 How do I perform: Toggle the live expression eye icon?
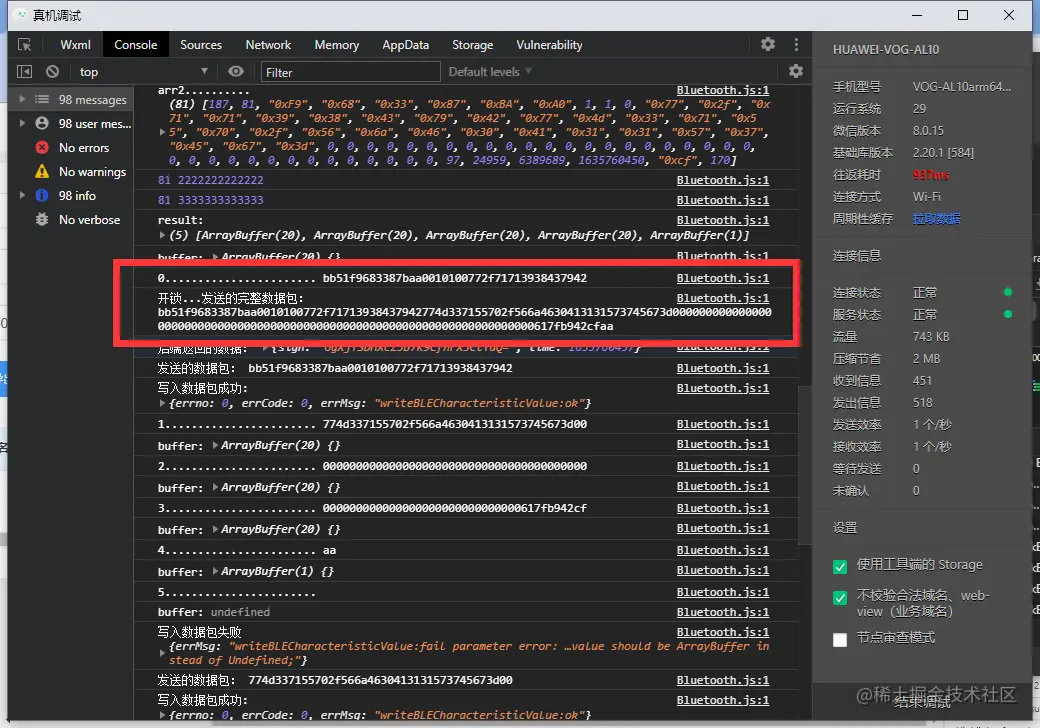[235, 72]
